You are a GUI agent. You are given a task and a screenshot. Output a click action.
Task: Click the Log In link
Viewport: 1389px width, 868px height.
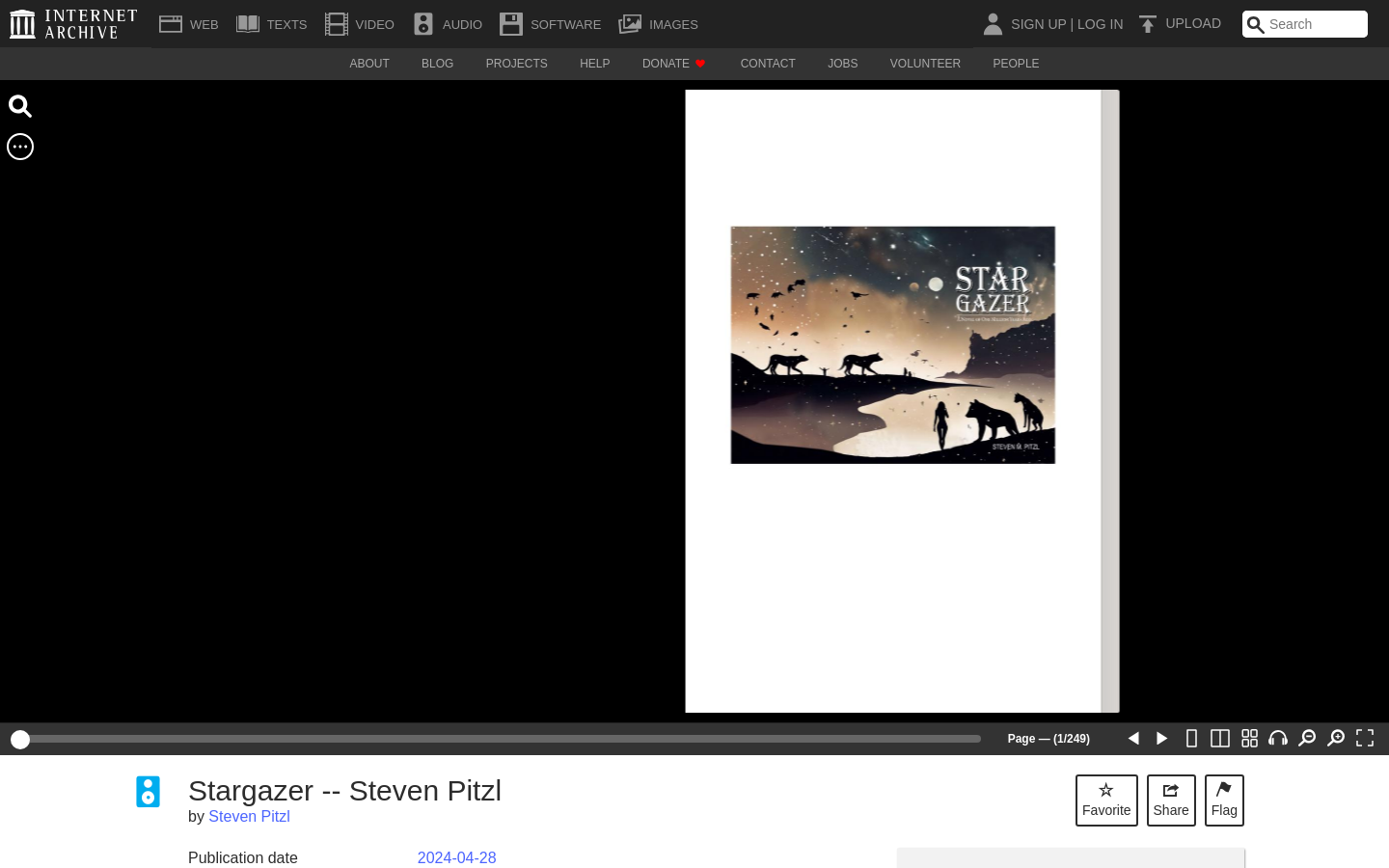click(1100, 24)
